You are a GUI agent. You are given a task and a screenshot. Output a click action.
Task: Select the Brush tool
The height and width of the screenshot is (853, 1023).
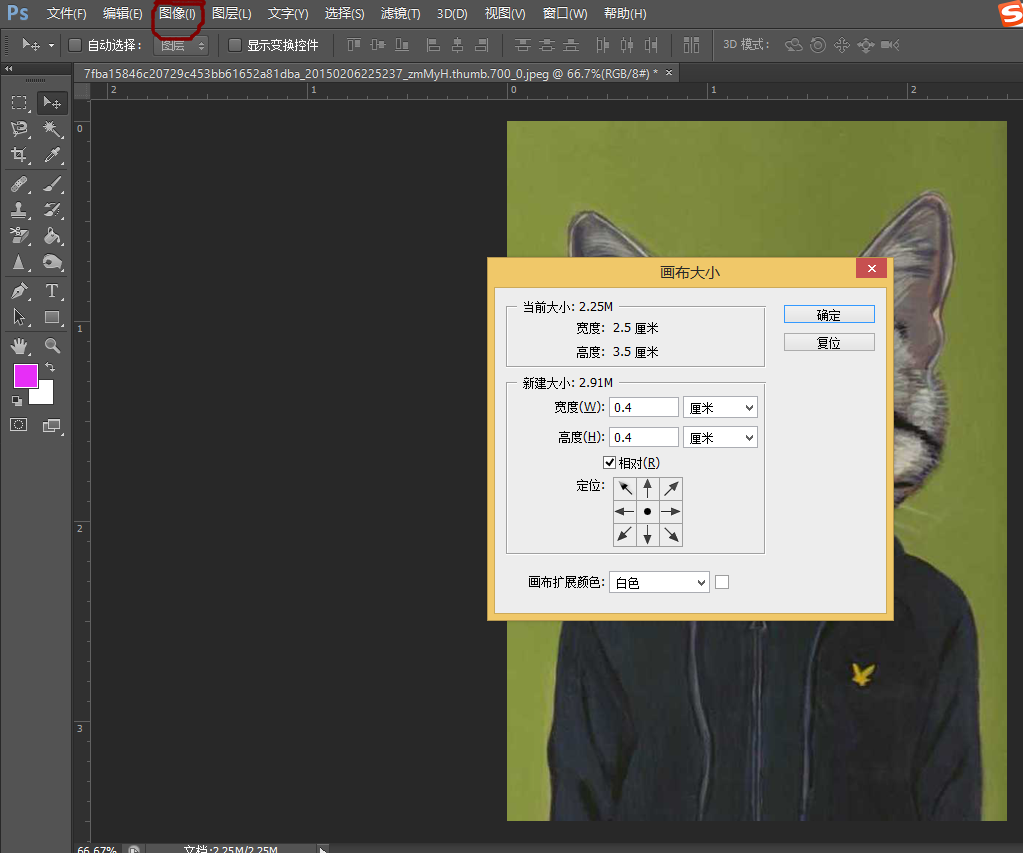[52, 184]
